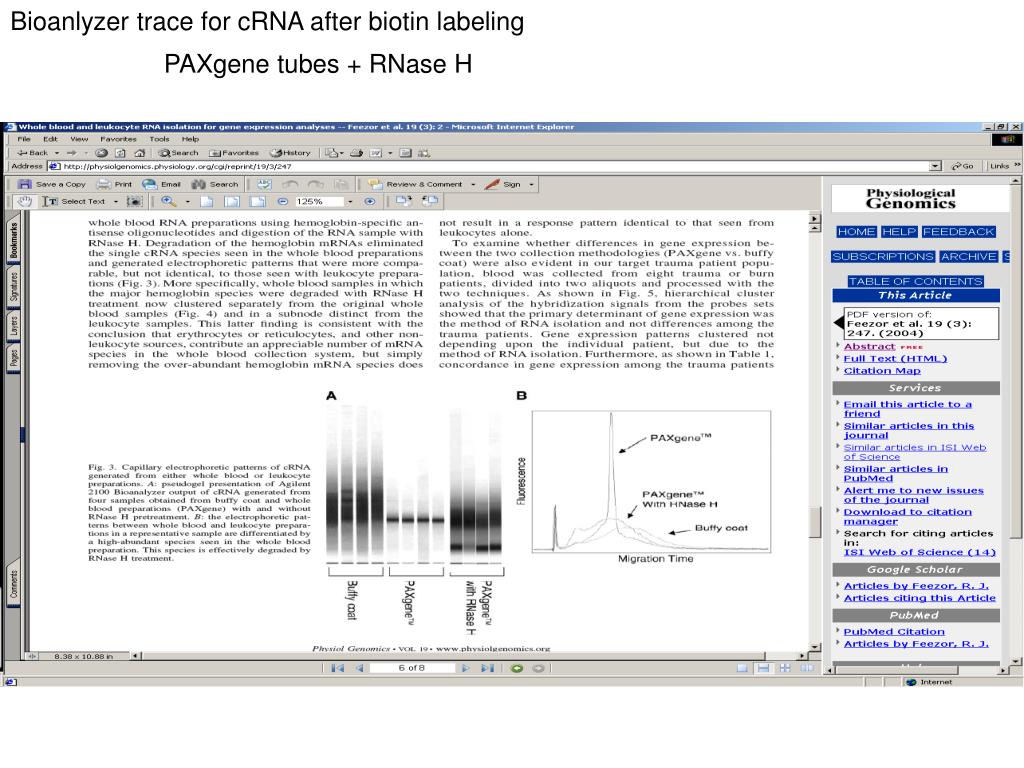Image resolution: width=1024 pixels, height=768 pixels.
Task: Open the Help menu
Action: [190, 138]
